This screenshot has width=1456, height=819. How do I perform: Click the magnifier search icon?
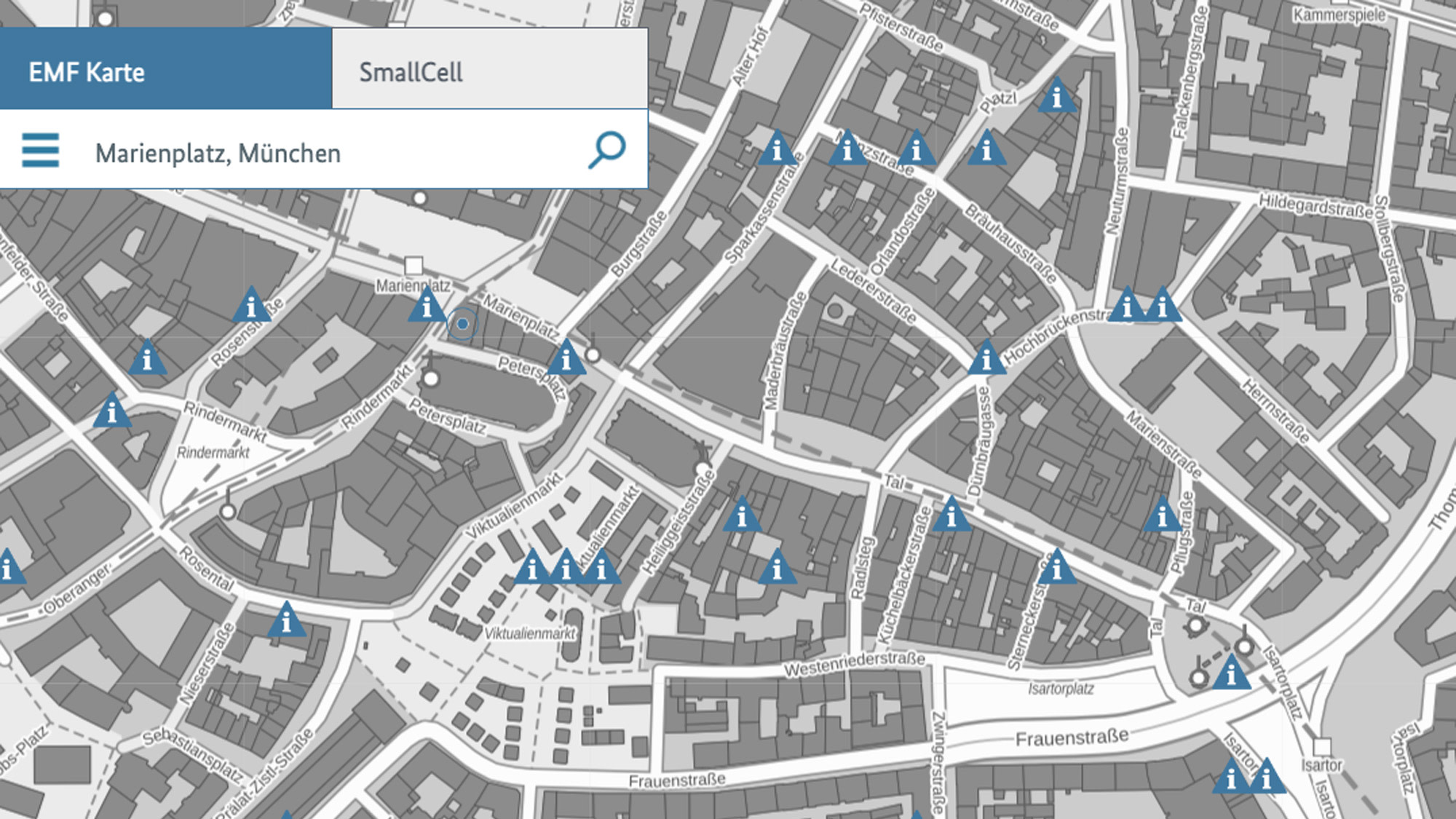click(x=606, y=150)
